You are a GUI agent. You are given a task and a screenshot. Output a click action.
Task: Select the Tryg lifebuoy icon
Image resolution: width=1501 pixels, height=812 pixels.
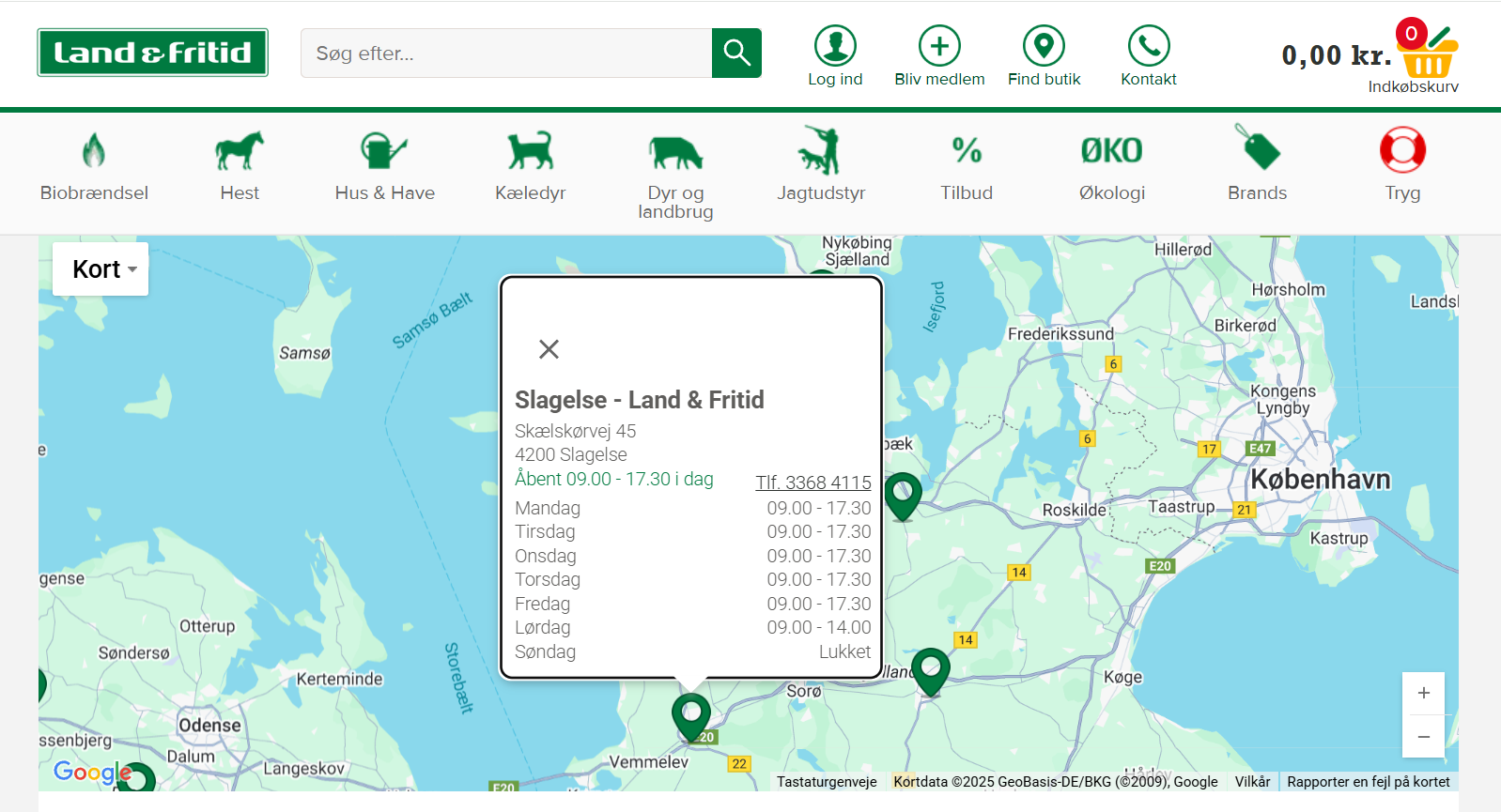point(1402,150)
